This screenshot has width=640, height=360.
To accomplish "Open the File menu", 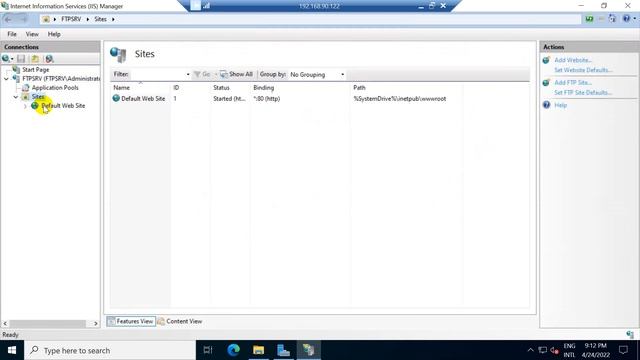I will tap(12, 34).
